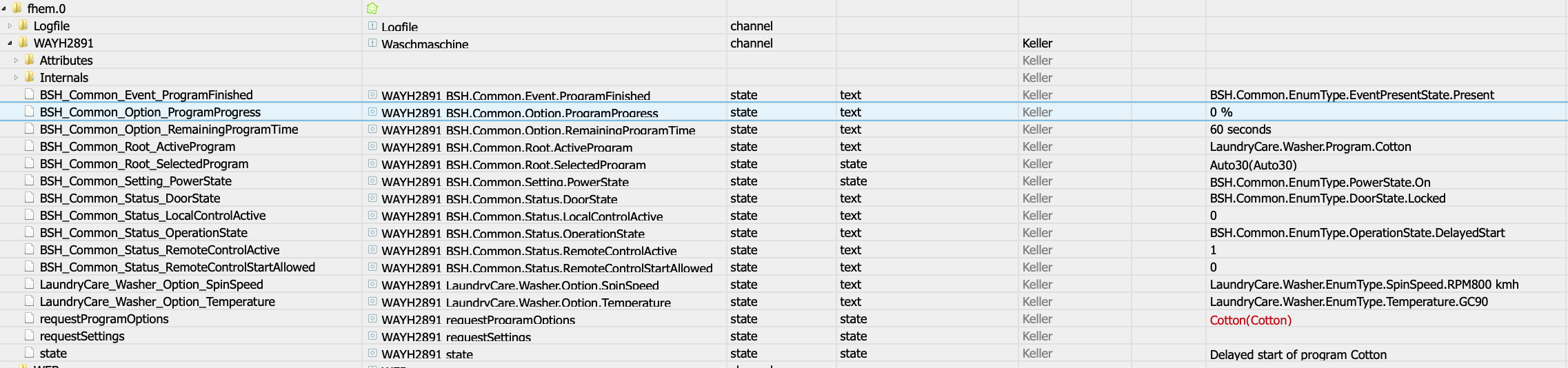The height and width of the screenshot is (368, 1568).
Task: Click the Waschmaschine channel icon
Action: pyautogui.click(x=372, y=43)
